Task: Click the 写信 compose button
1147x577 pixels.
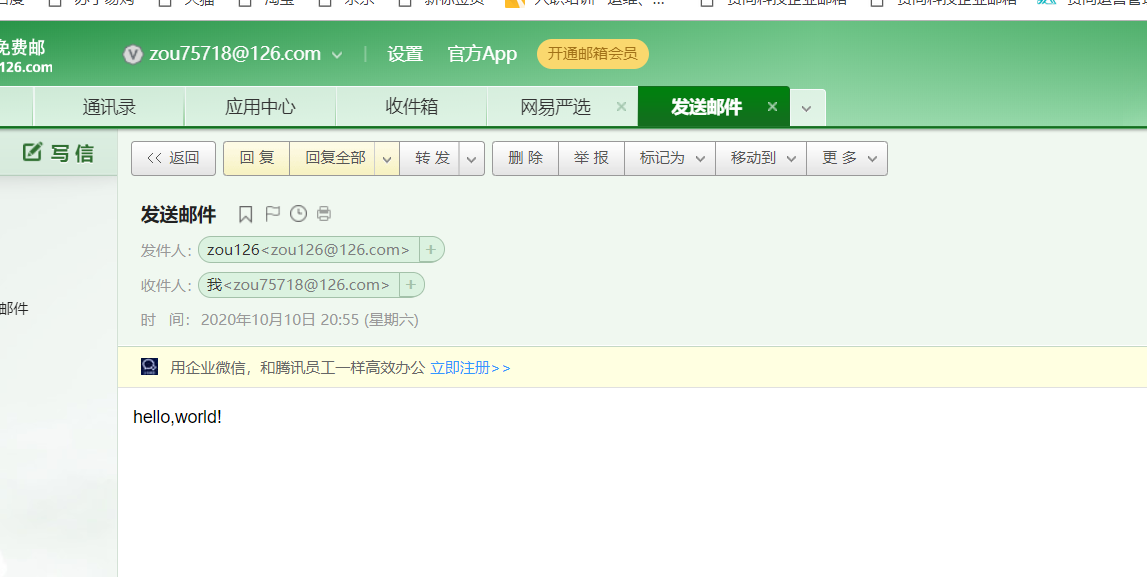Action: [x=59, y=153]
